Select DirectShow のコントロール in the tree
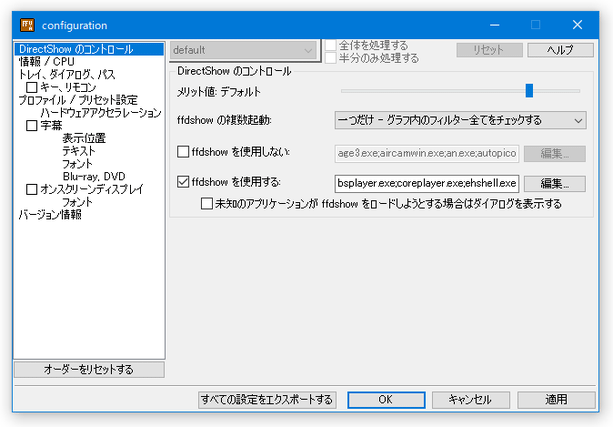The width and height of the screenshot is (613, 427). click(89, 49)
